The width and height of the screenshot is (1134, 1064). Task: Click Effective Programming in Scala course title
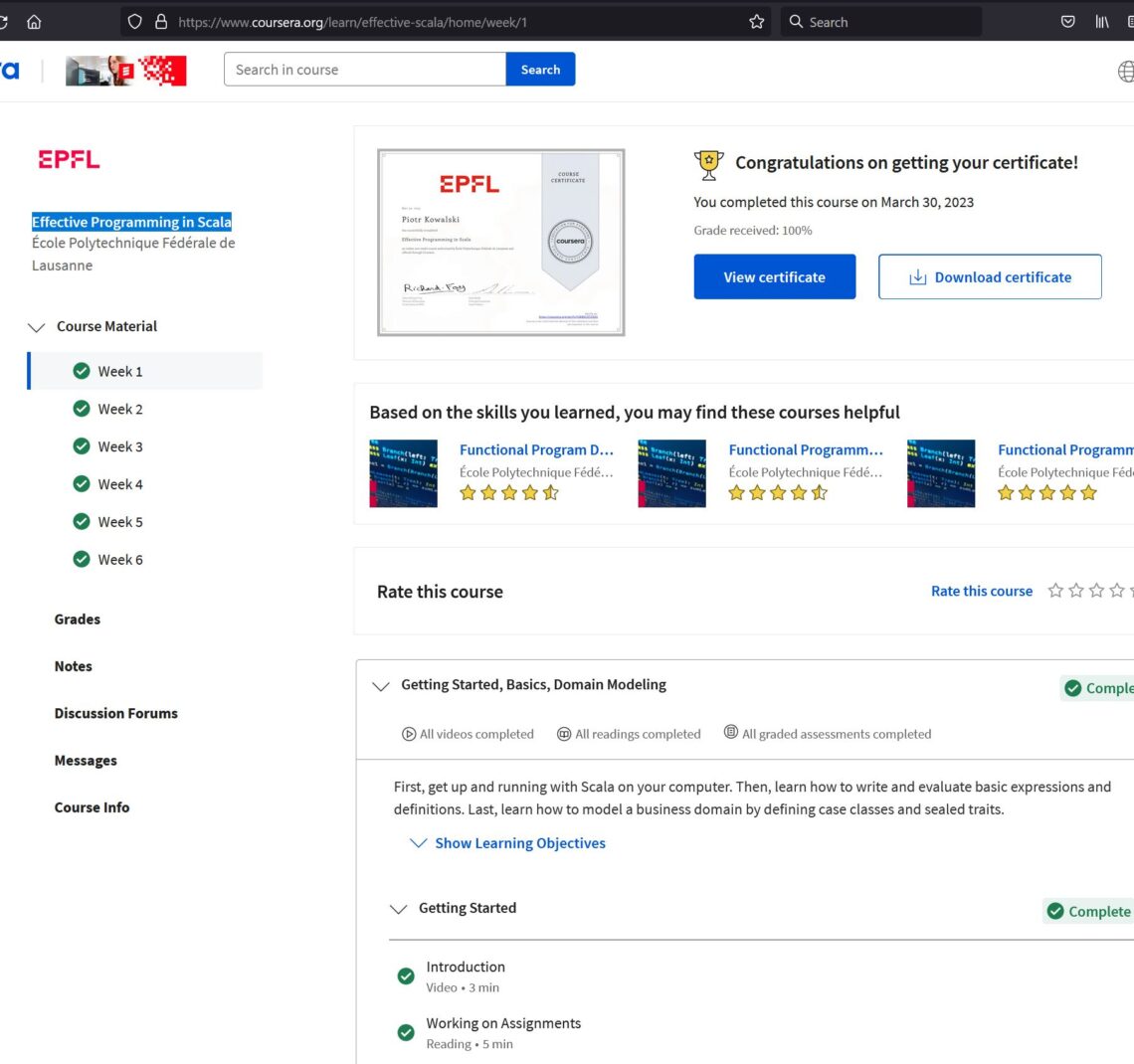tap(131, 221)
